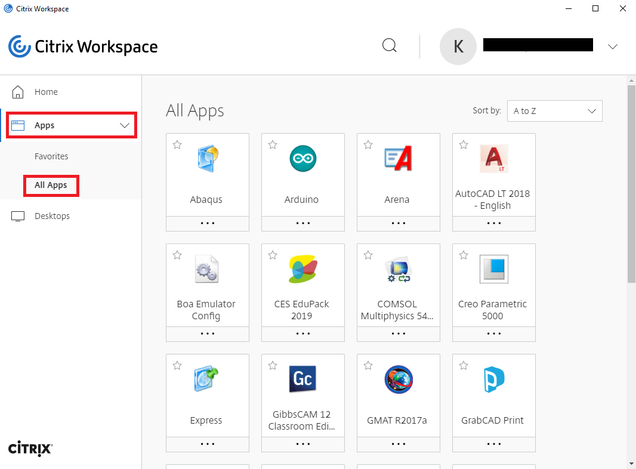Collapse the Apps section chevron
The height and width of the screenshot is (469, 636).
pos(125,126)
